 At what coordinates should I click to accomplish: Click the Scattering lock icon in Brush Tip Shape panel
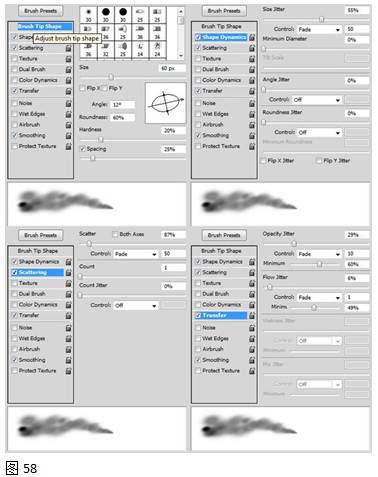(68, 48)
